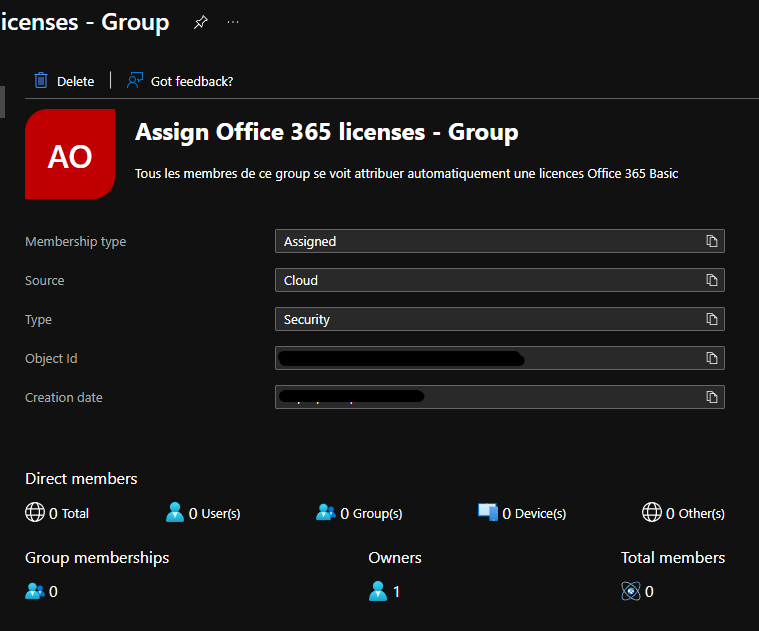This screenshot has width=759, height=631.
Task: Click the Delete label in toolbar
Action: click(76, 81)
